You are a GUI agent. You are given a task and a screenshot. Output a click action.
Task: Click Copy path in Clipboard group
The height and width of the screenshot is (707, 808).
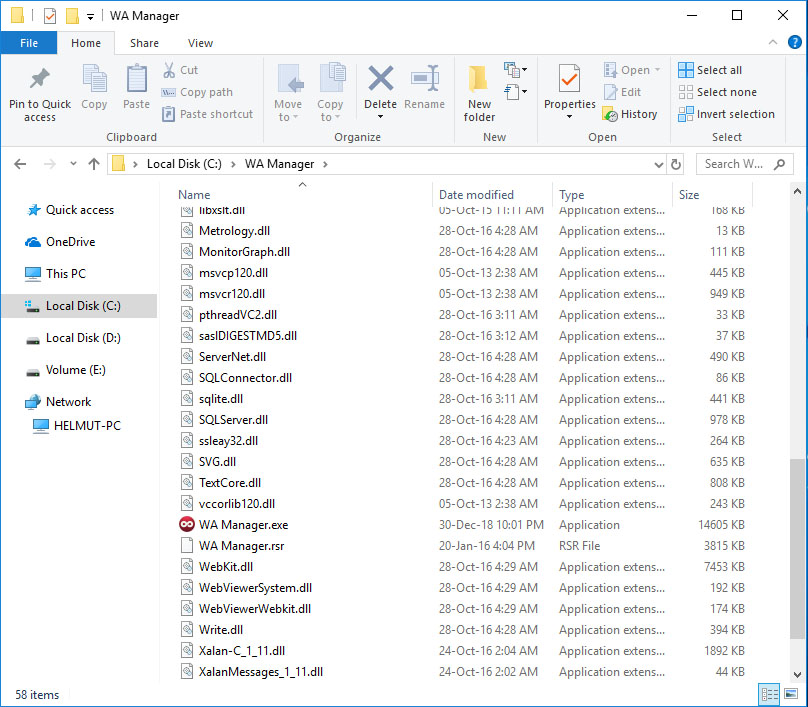pyautogui.click(x=197, y=92)
